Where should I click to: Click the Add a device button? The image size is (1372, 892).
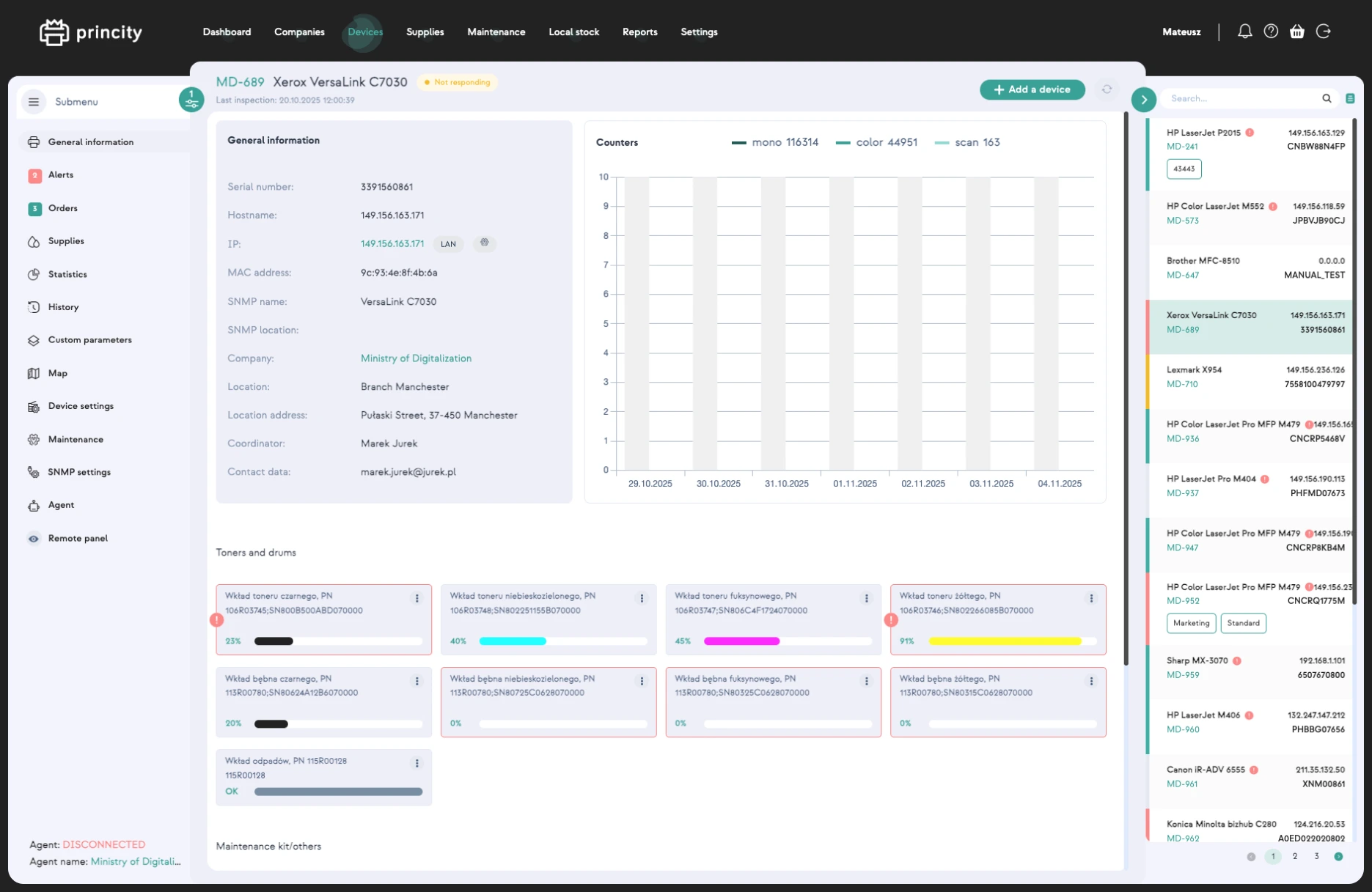[1032, 89]
